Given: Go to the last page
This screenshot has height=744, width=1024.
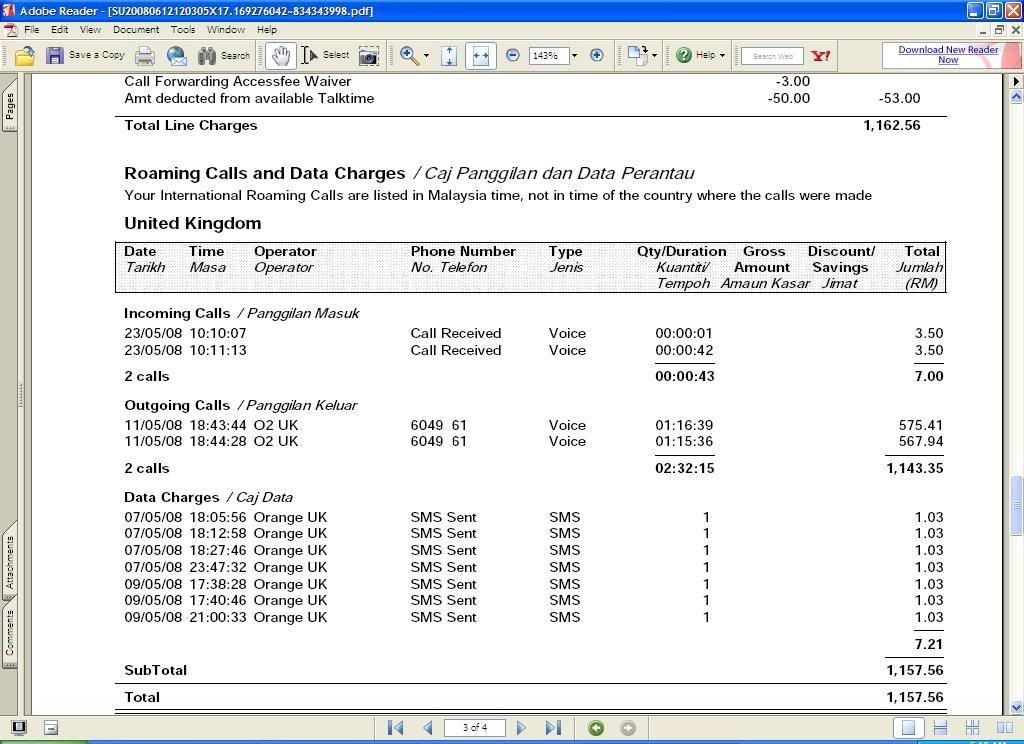Looking at the screenshot, I should (553, 728).
